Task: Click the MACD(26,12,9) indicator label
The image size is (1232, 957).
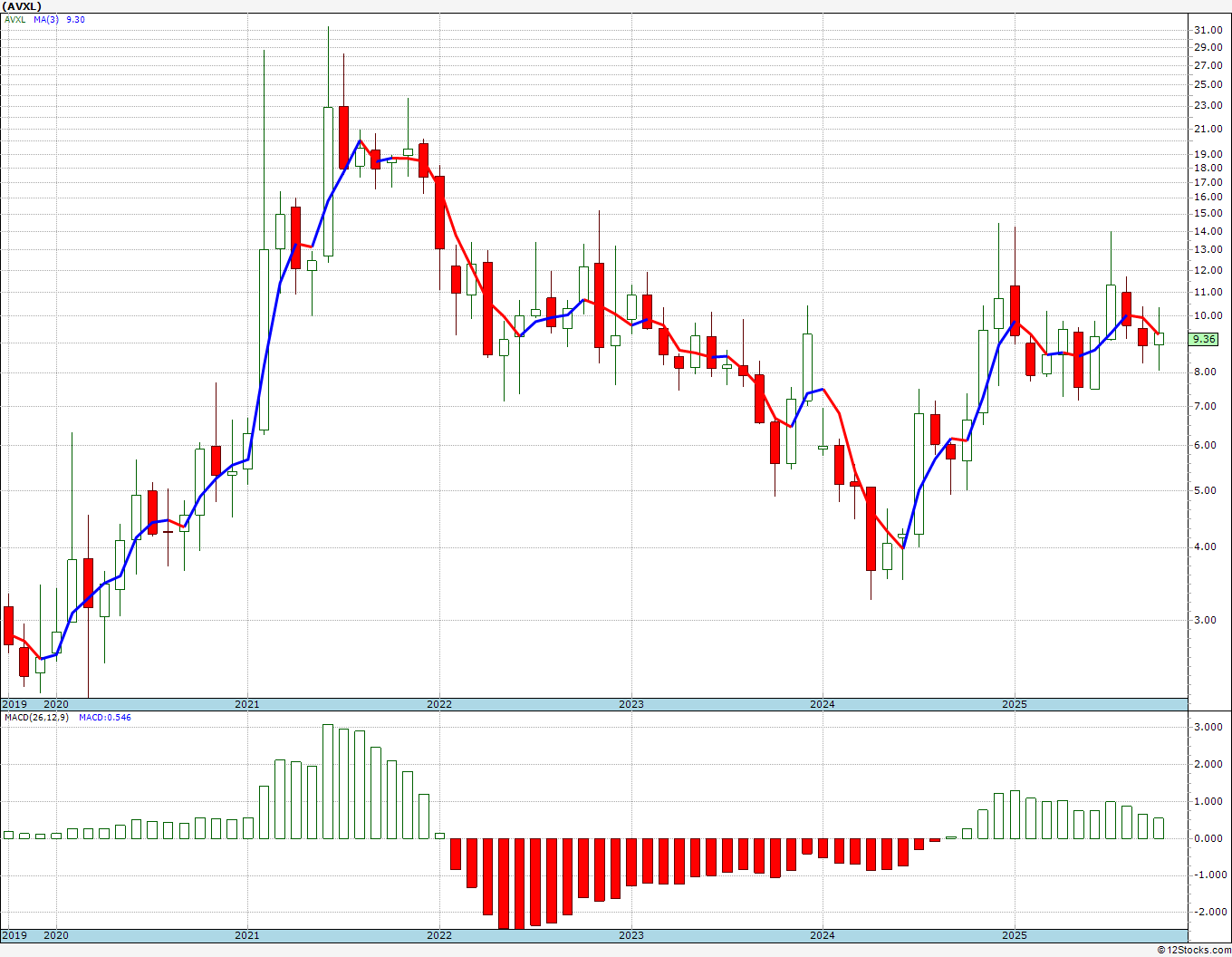Action: (35, 717)
